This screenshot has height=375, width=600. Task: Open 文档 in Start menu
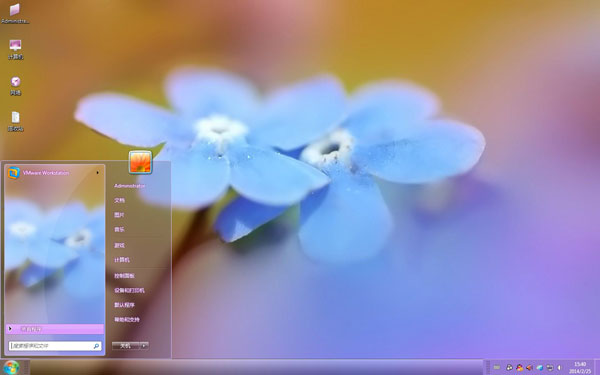119,200
